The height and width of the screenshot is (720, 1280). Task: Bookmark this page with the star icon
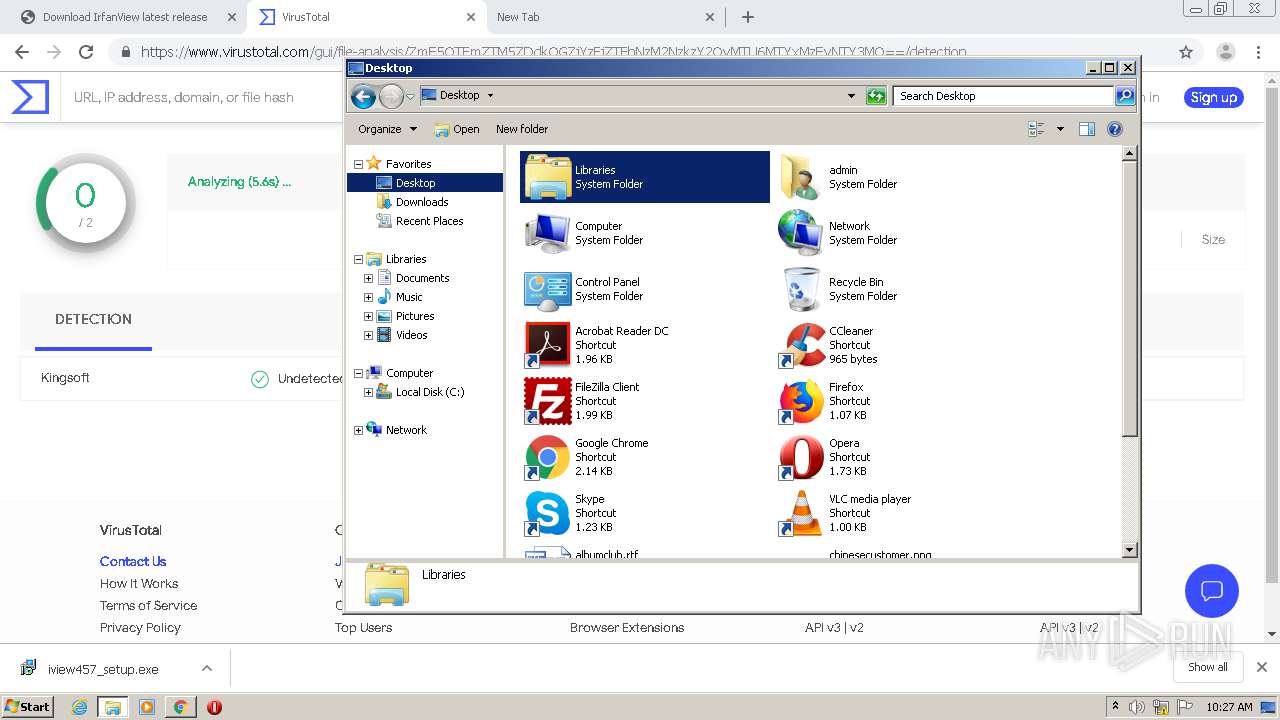click(1186, 52)
